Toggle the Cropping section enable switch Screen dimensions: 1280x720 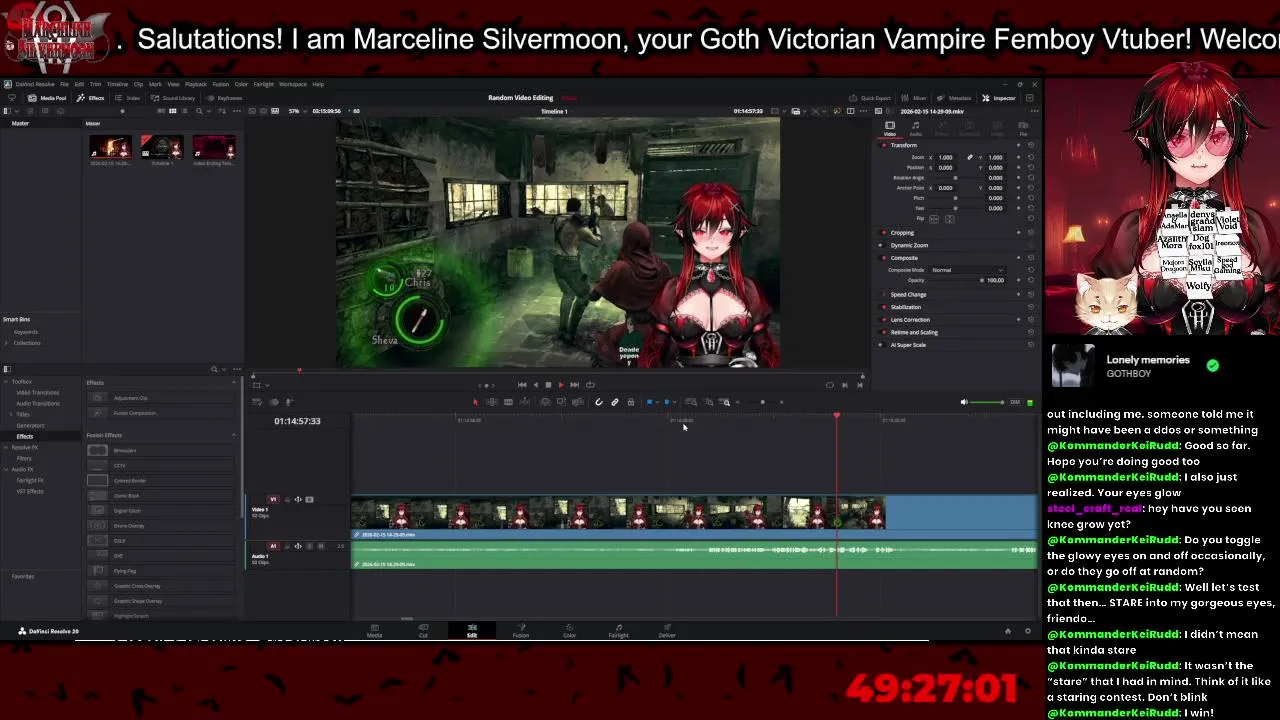pyautogui.click(x=883, y=232)
